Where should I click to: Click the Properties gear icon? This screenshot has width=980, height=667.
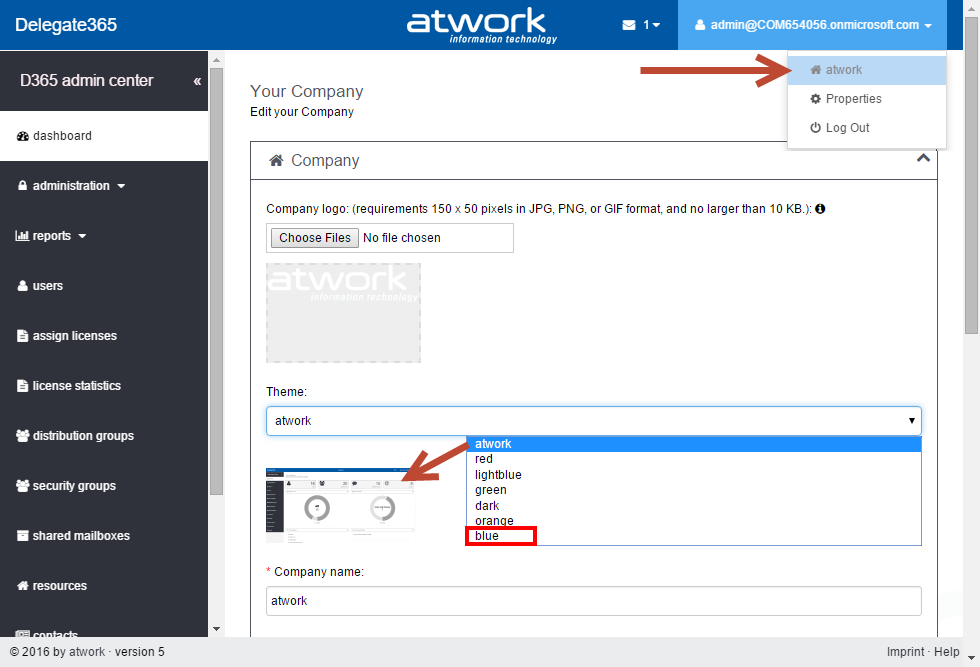815,99
